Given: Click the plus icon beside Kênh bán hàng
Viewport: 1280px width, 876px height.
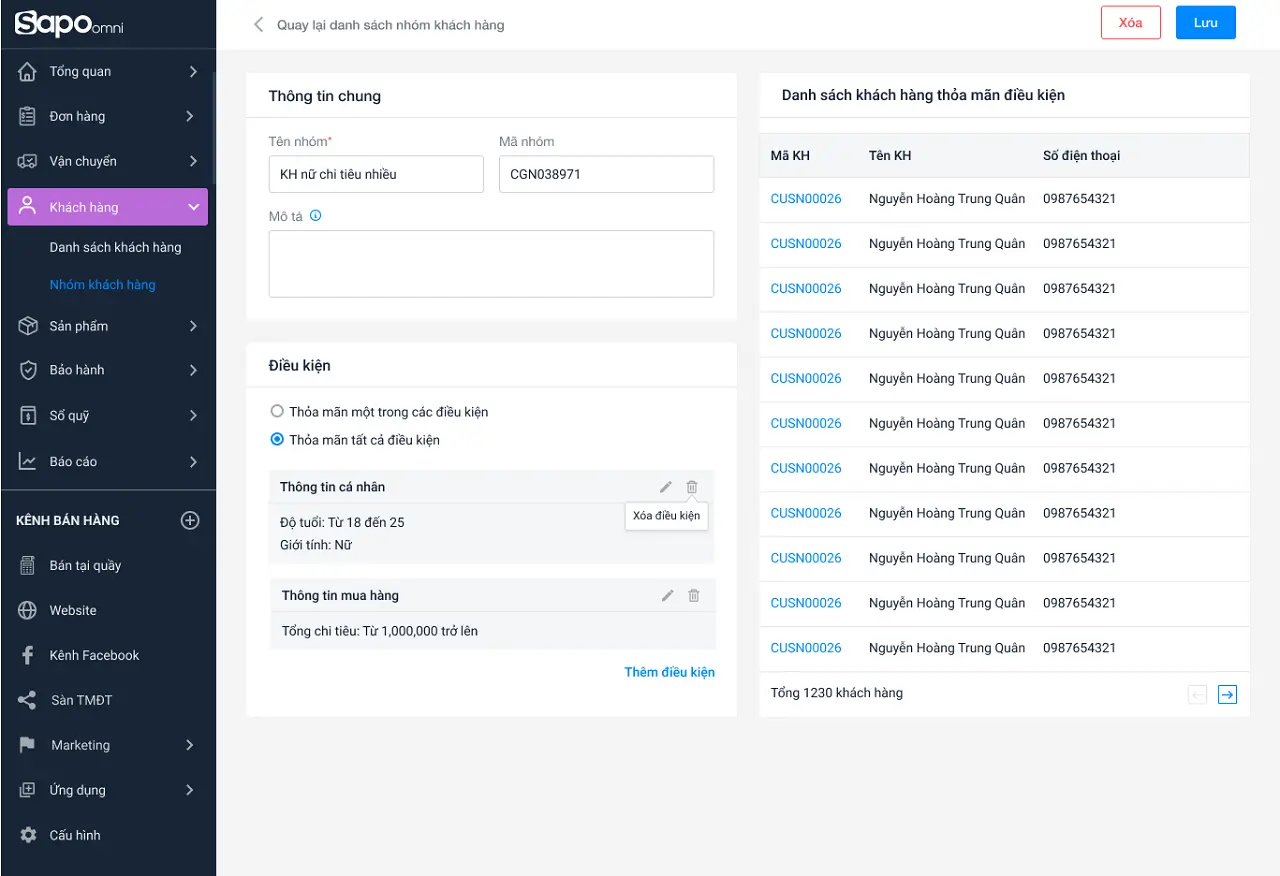Looking at the screenshot, I should click(x=190, y=520).
